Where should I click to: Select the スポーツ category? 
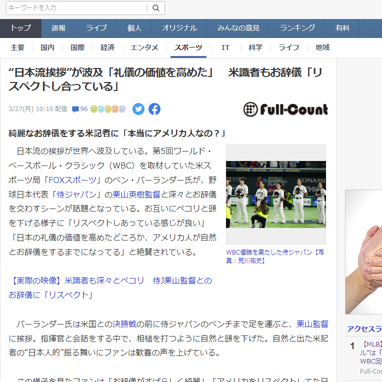click(188, 48)
